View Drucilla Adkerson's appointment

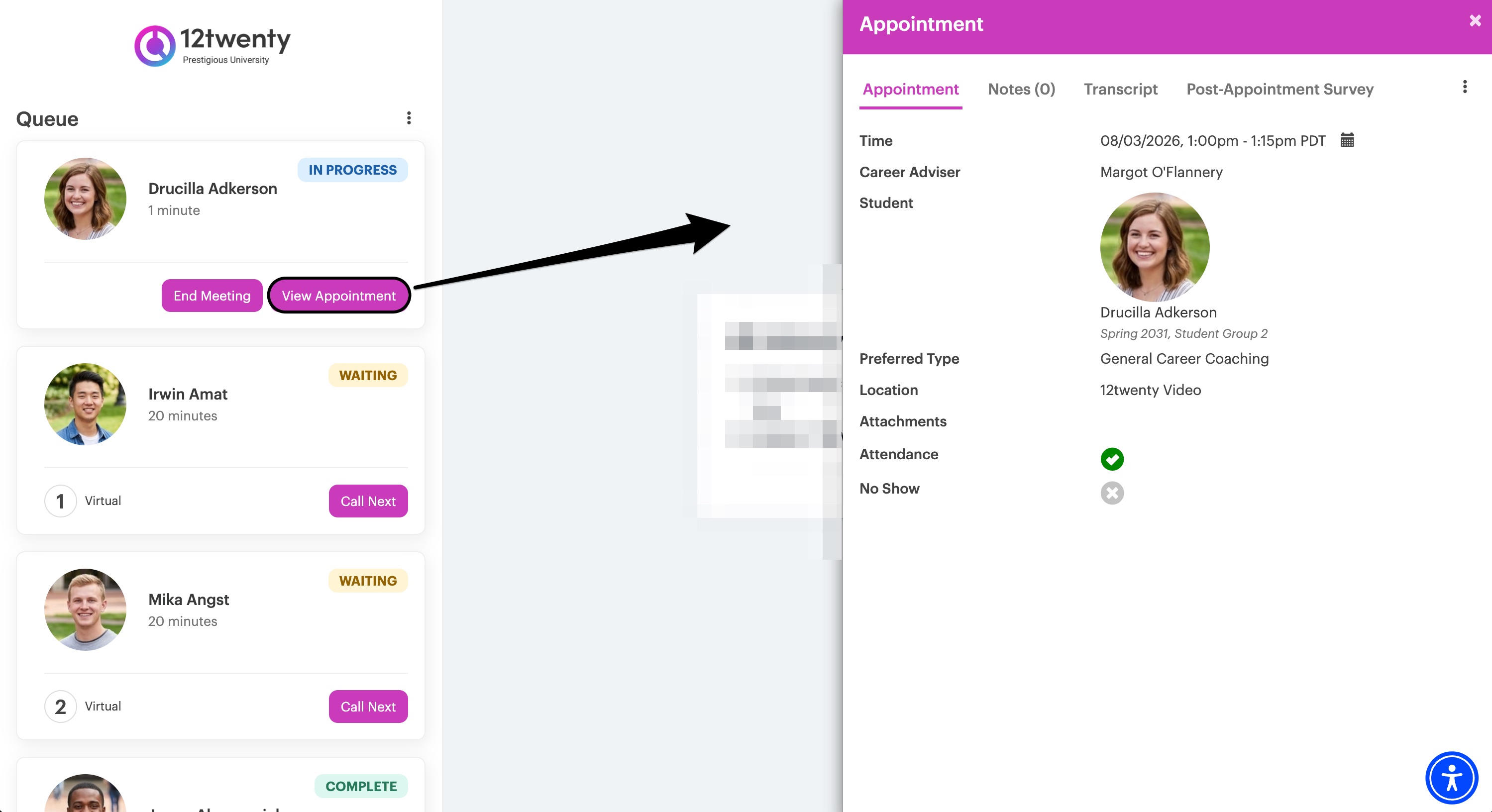click(339, 296)
